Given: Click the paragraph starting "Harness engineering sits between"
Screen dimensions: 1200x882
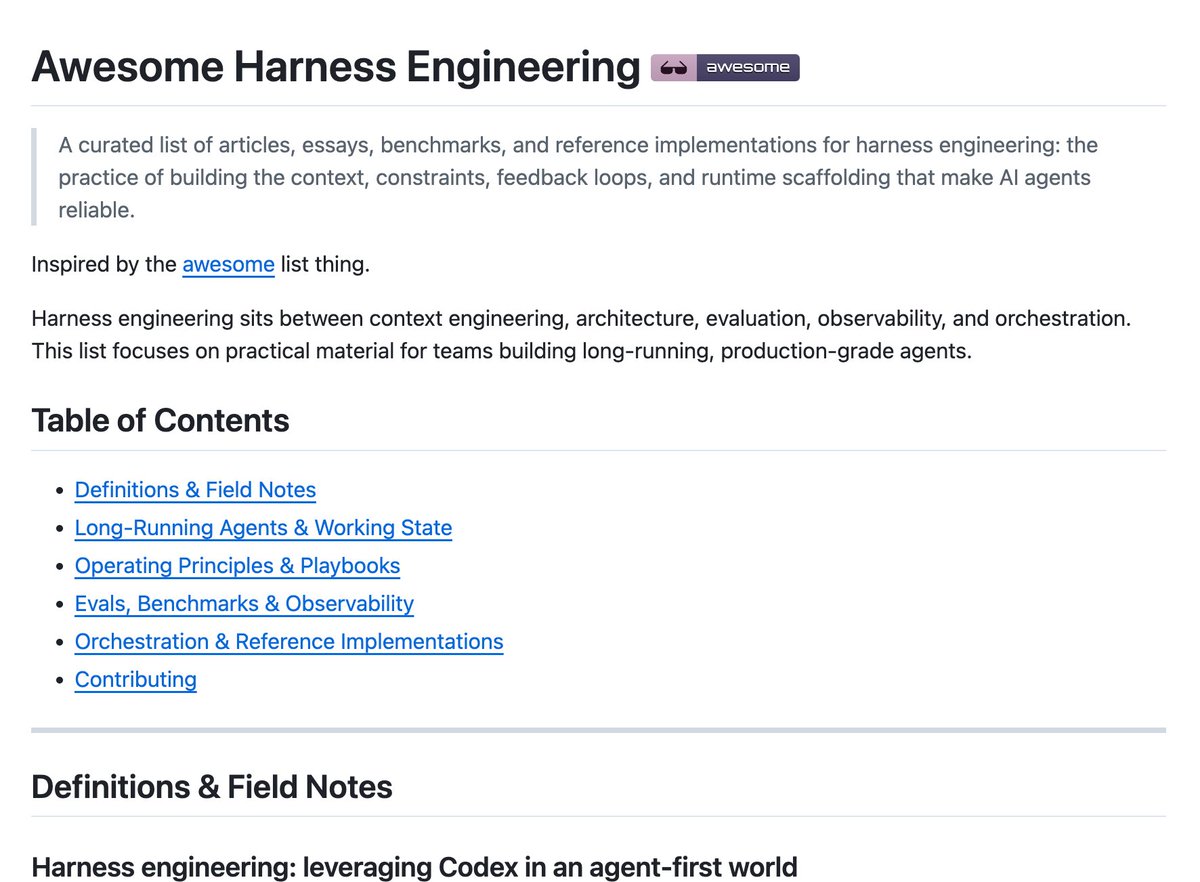Looking at the screenshot, I should [580, 336].
